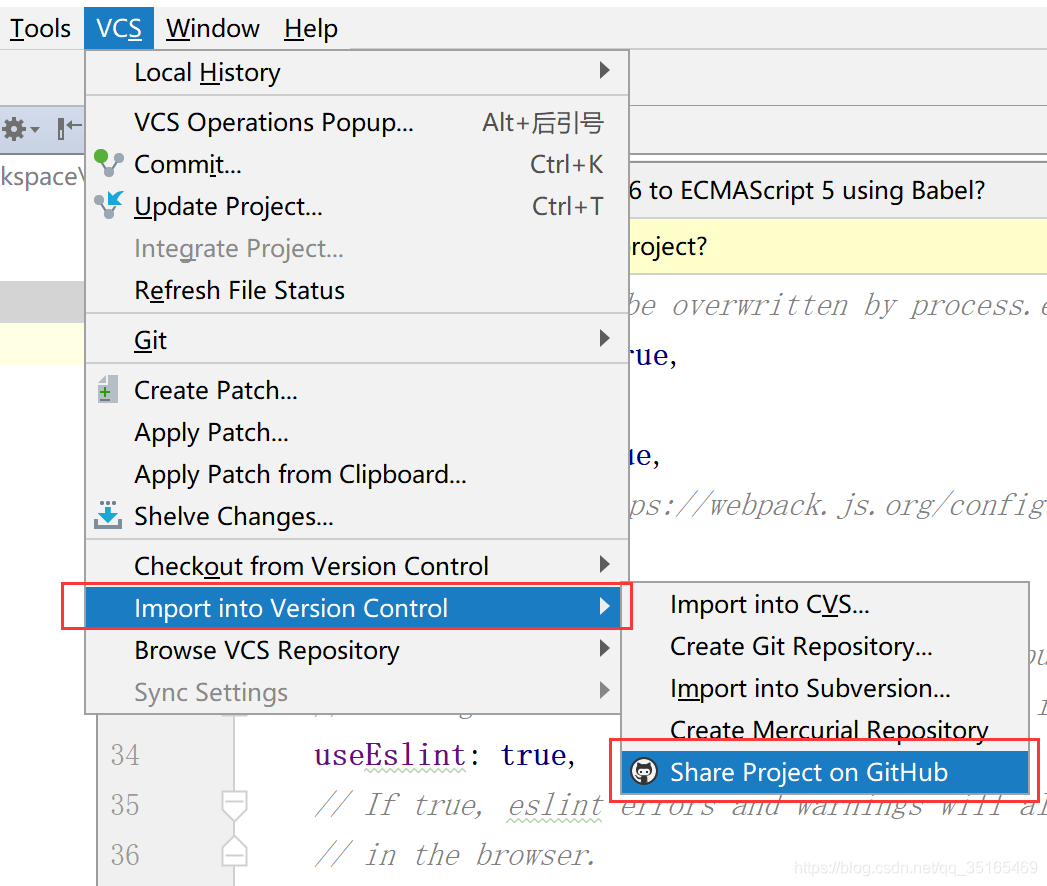Choose Import into CVS...
Image resolution: width=1047 pixels, height=886 pixels.
click(x=825, y=605)
